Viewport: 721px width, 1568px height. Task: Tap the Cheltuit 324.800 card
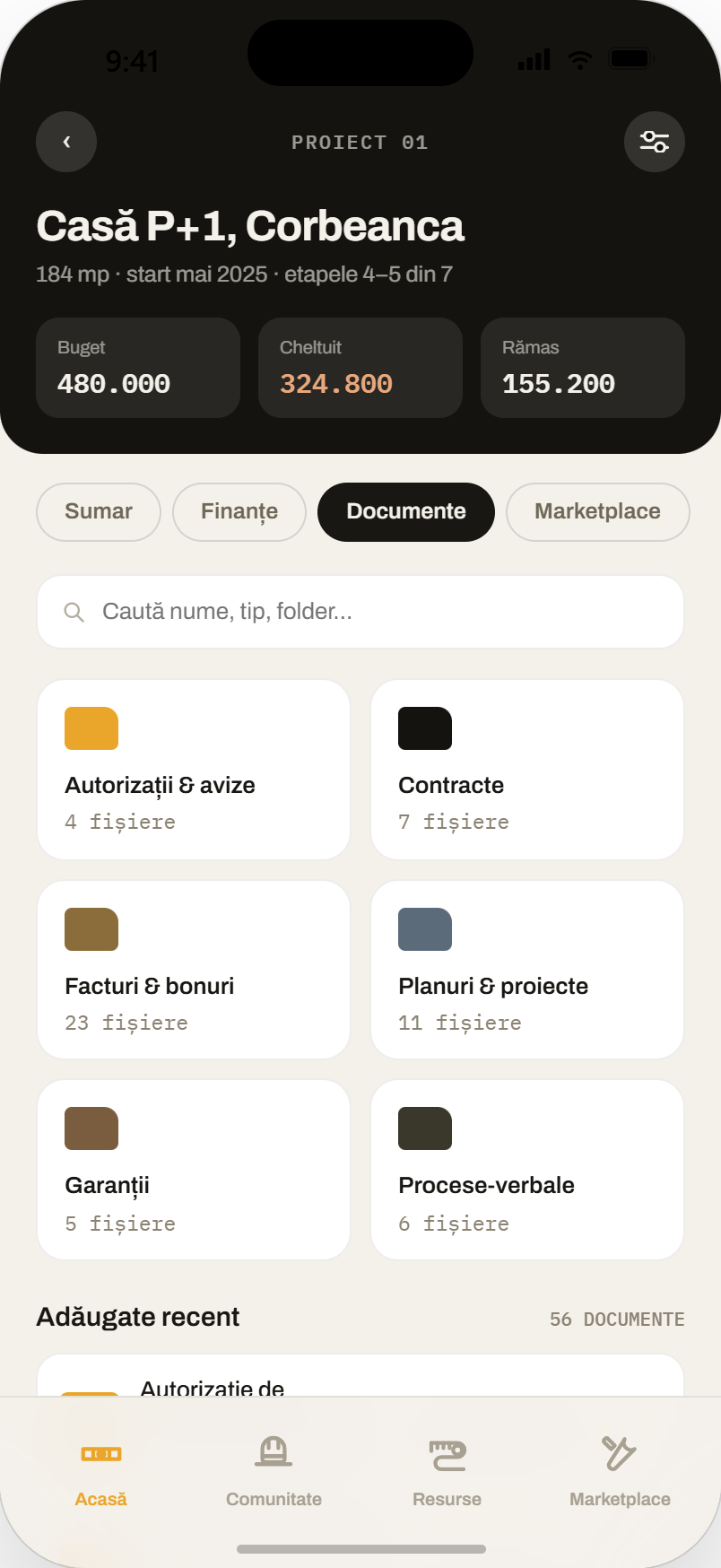pos(360,368)
